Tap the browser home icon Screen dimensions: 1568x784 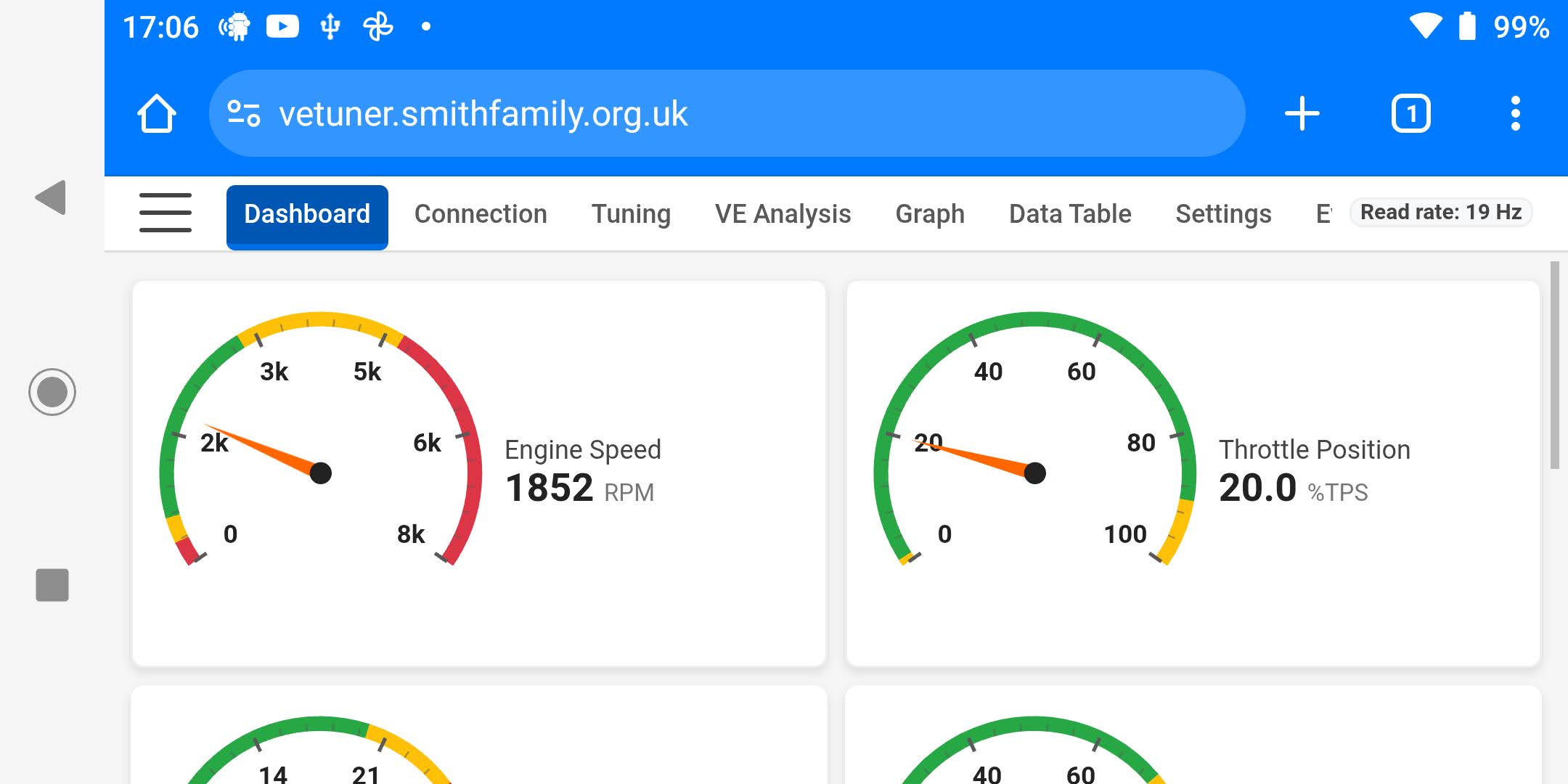[x=157, y=114]
